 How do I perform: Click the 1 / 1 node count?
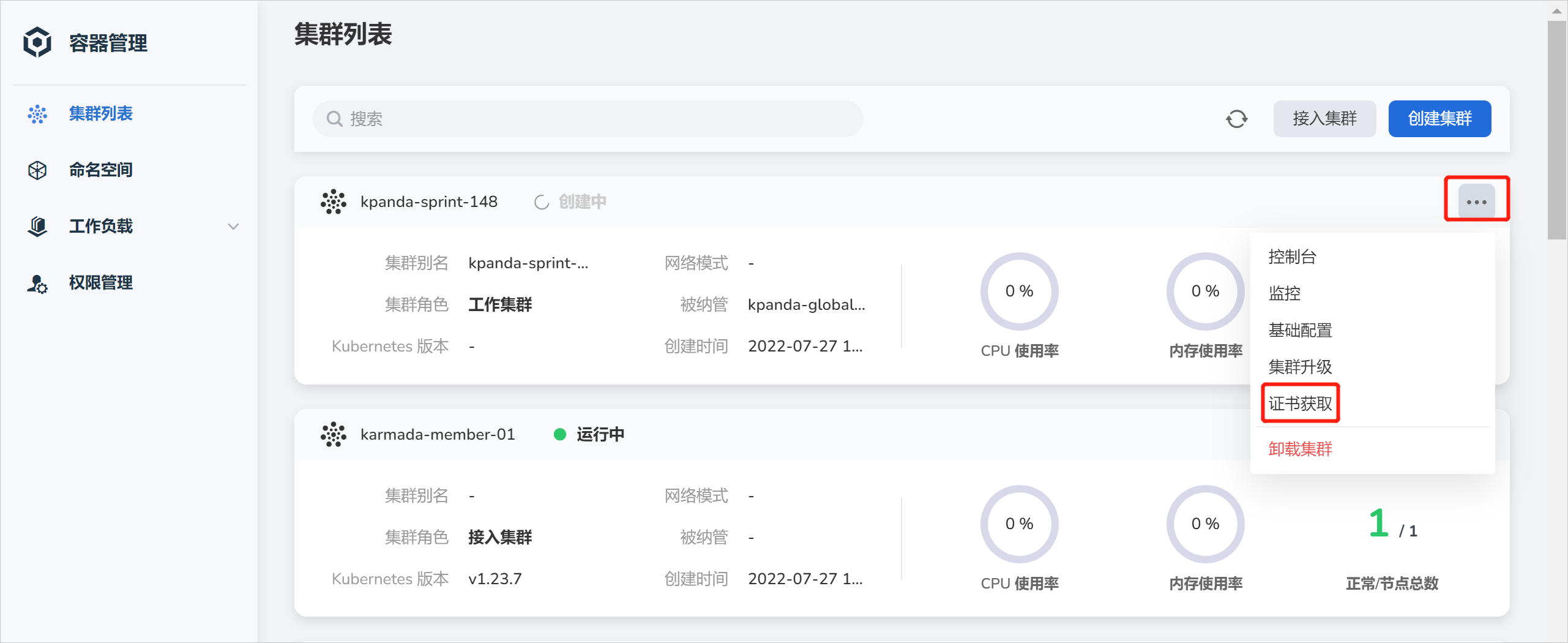(x=1392, y=524)
